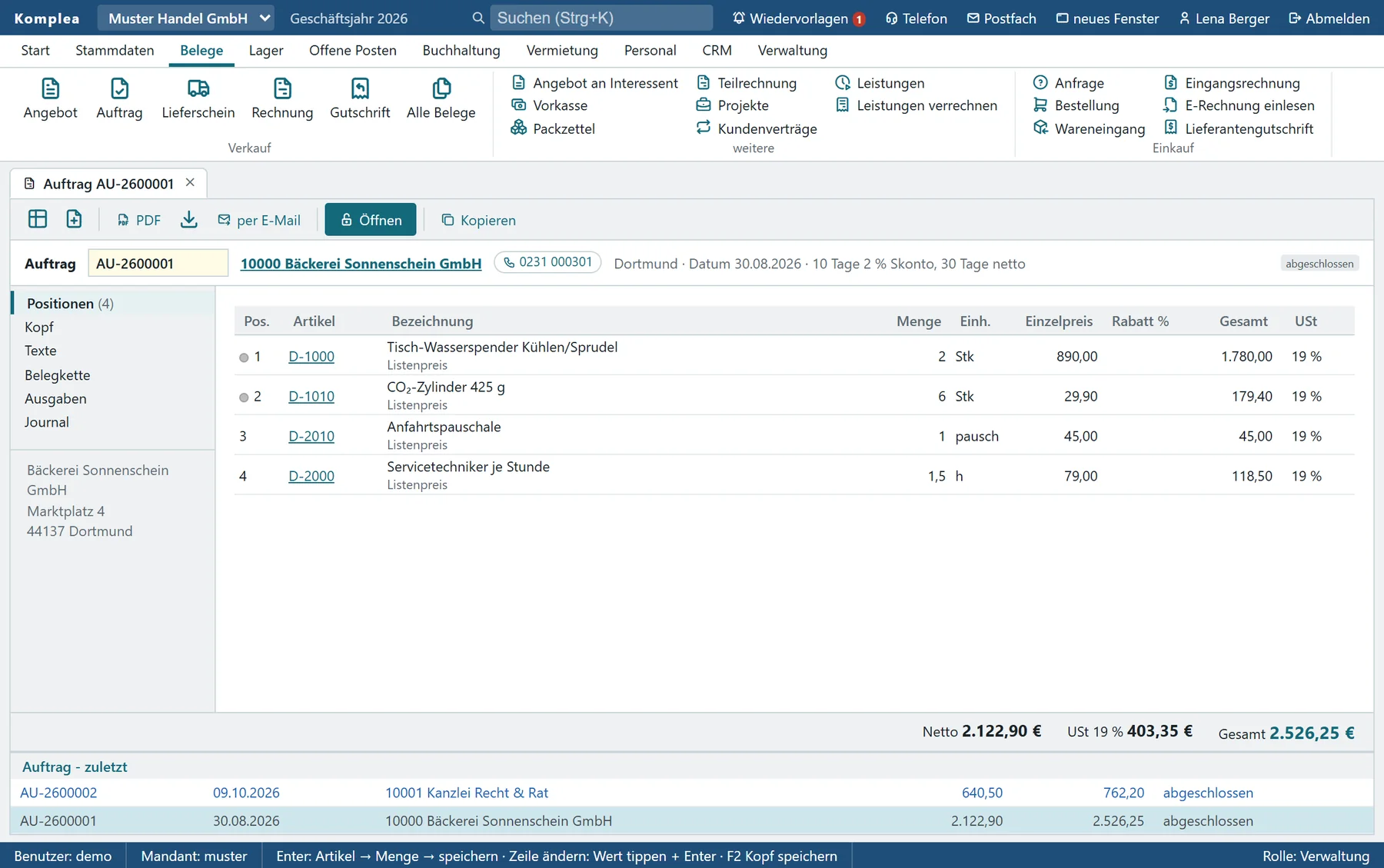Screen dimensions: 1384x868
Task: Create a Gutschrift from the ribbon
Action: coord(360,99)
